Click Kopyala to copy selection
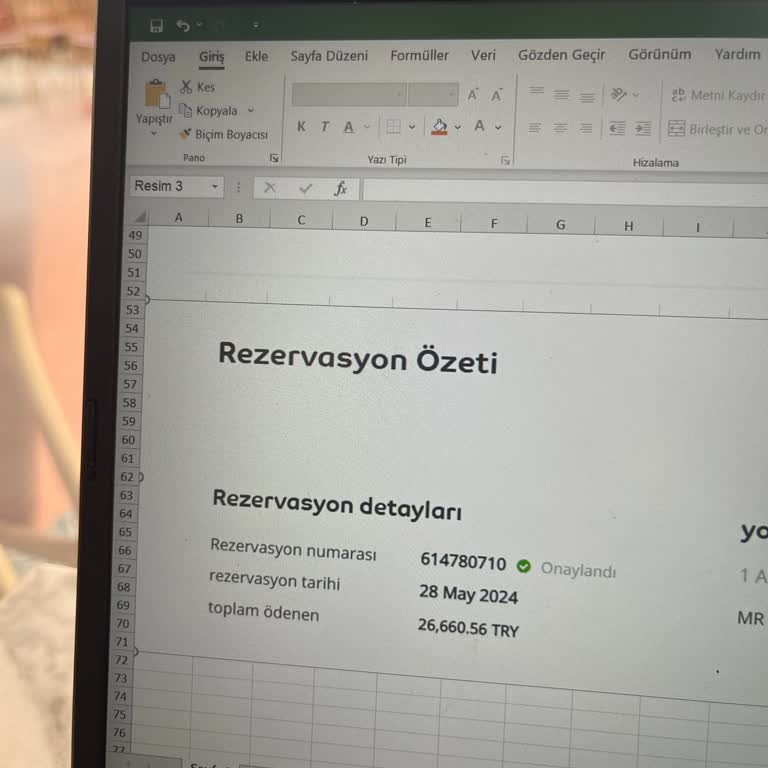 coord(208,111)
